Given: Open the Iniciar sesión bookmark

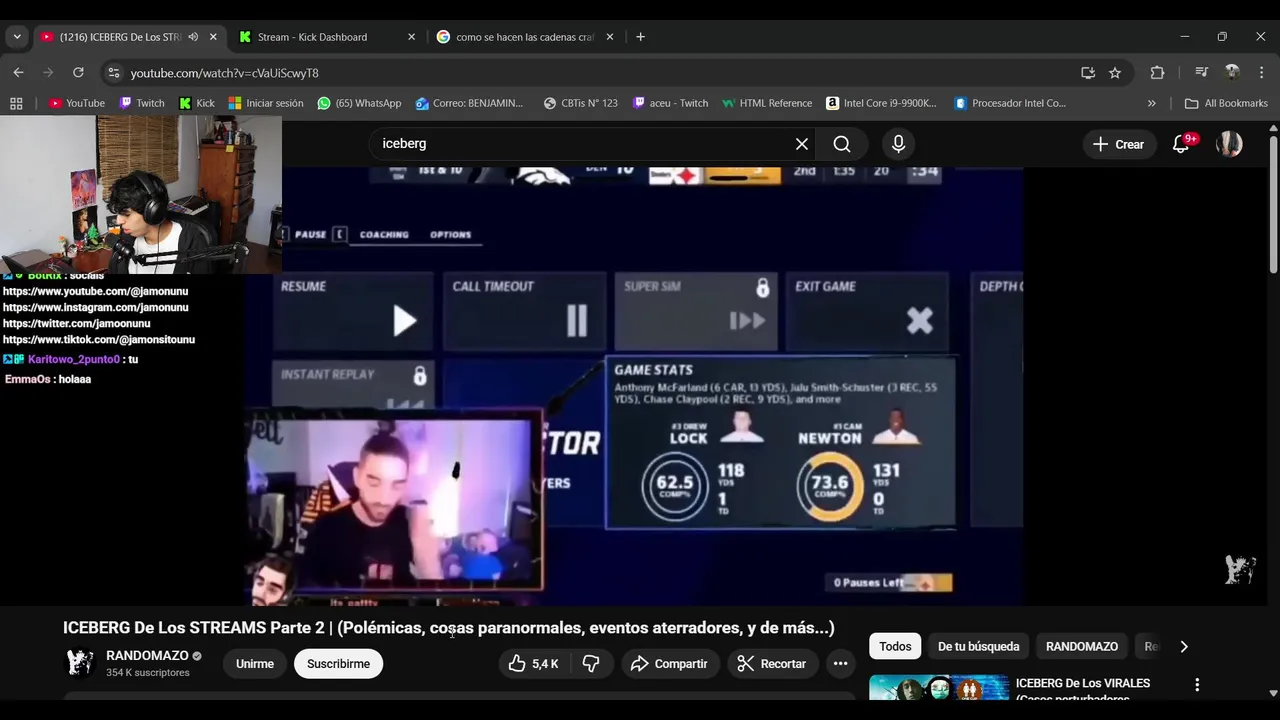Looking at the screenshot, I should coord(266,103).
